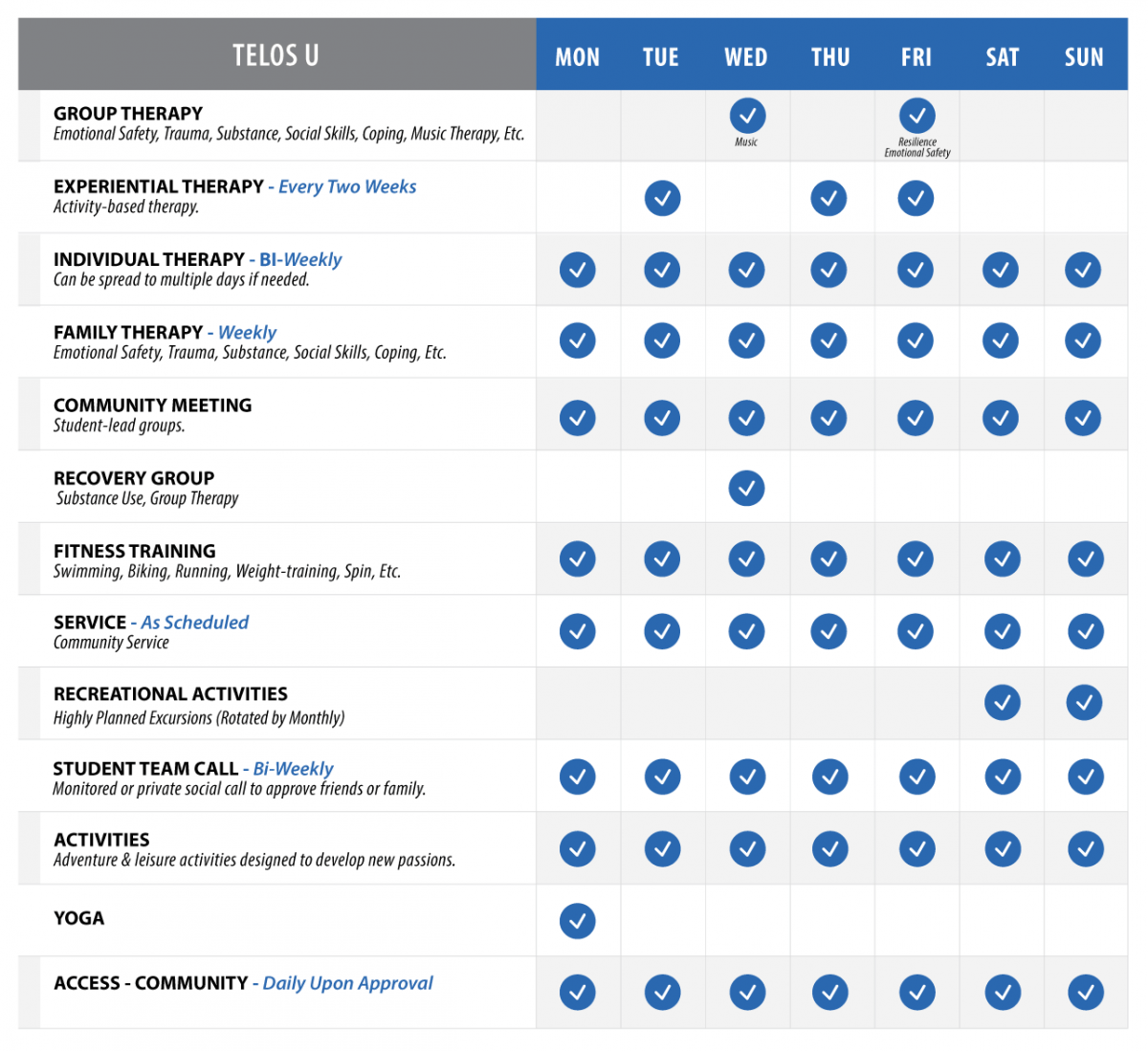Click the Group Therapy Music checkmark on Wednesday
Screen dimensions: 1148x1051
(747, 116)
